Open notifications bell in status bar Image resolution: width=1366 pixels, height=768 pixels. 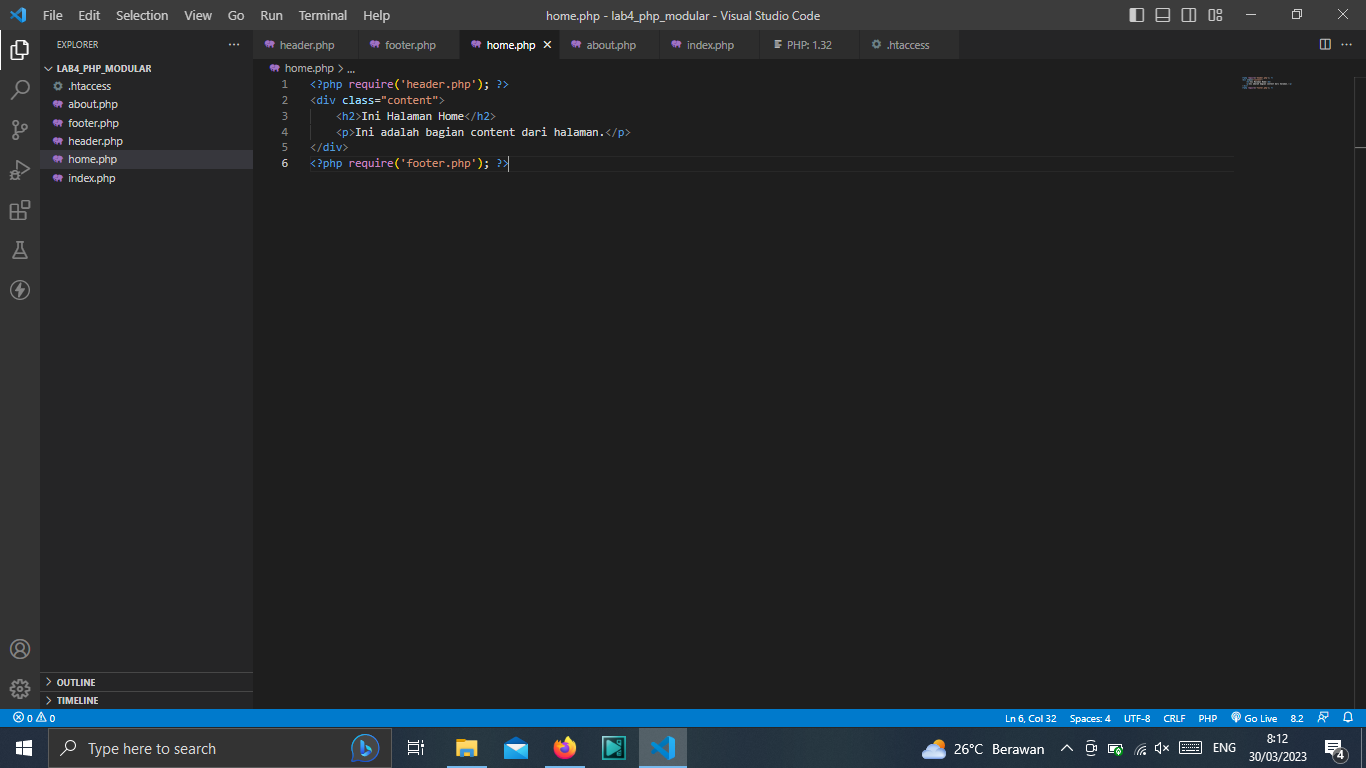point(1348,718)
